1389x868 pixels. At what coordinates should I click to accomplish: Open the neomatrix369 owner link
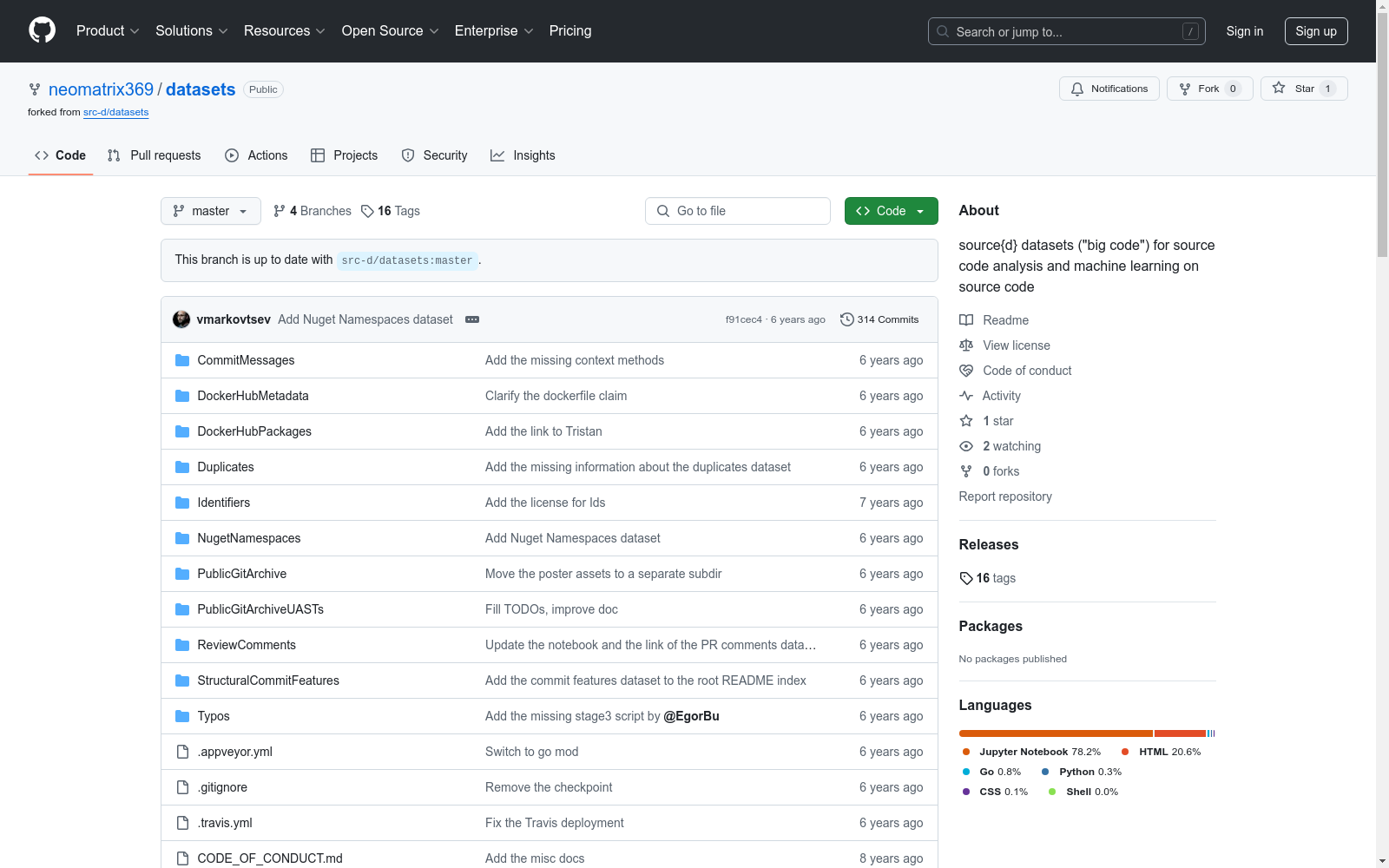101,89
